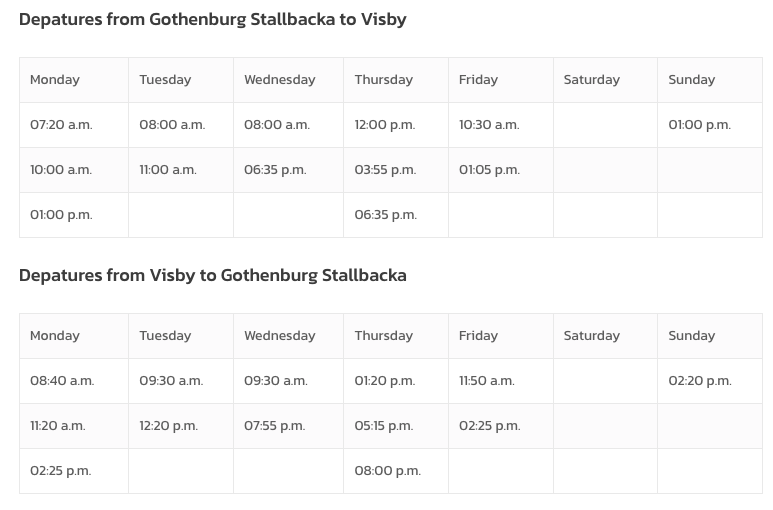Select the 07:20 a.m. Monday departure
Image resolution: width=773 pixels, height=510 pixels.
coord(61,125)
